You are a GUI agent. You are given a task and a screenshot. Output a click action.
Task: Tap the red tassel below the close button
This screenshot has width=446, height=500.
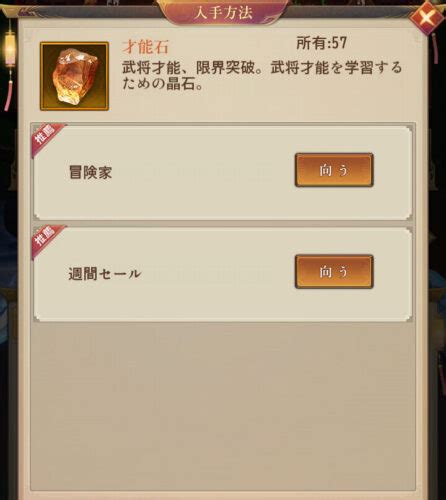click(x=435, y=48)
